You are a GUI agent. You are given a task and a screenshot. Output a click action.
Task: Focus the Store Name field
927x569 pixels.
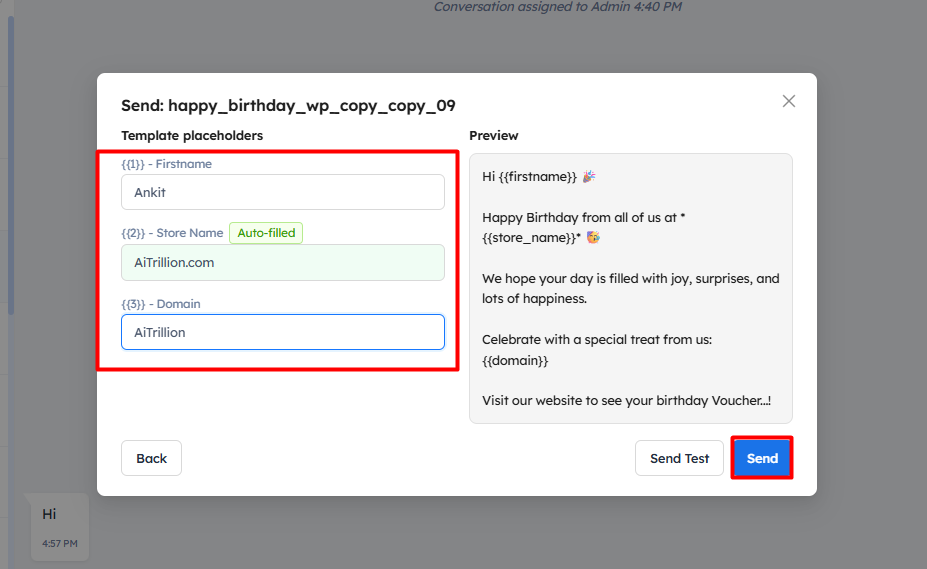(x=282, y=263)
